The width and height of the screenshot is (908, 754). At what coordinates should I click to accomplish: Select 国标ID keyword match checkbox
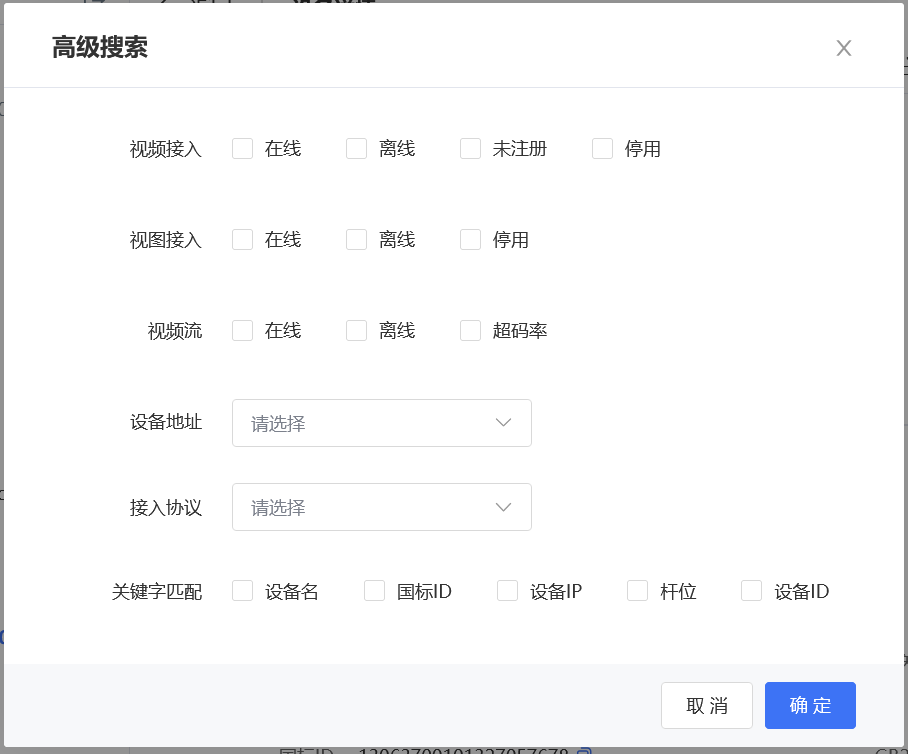coord(375,591)
